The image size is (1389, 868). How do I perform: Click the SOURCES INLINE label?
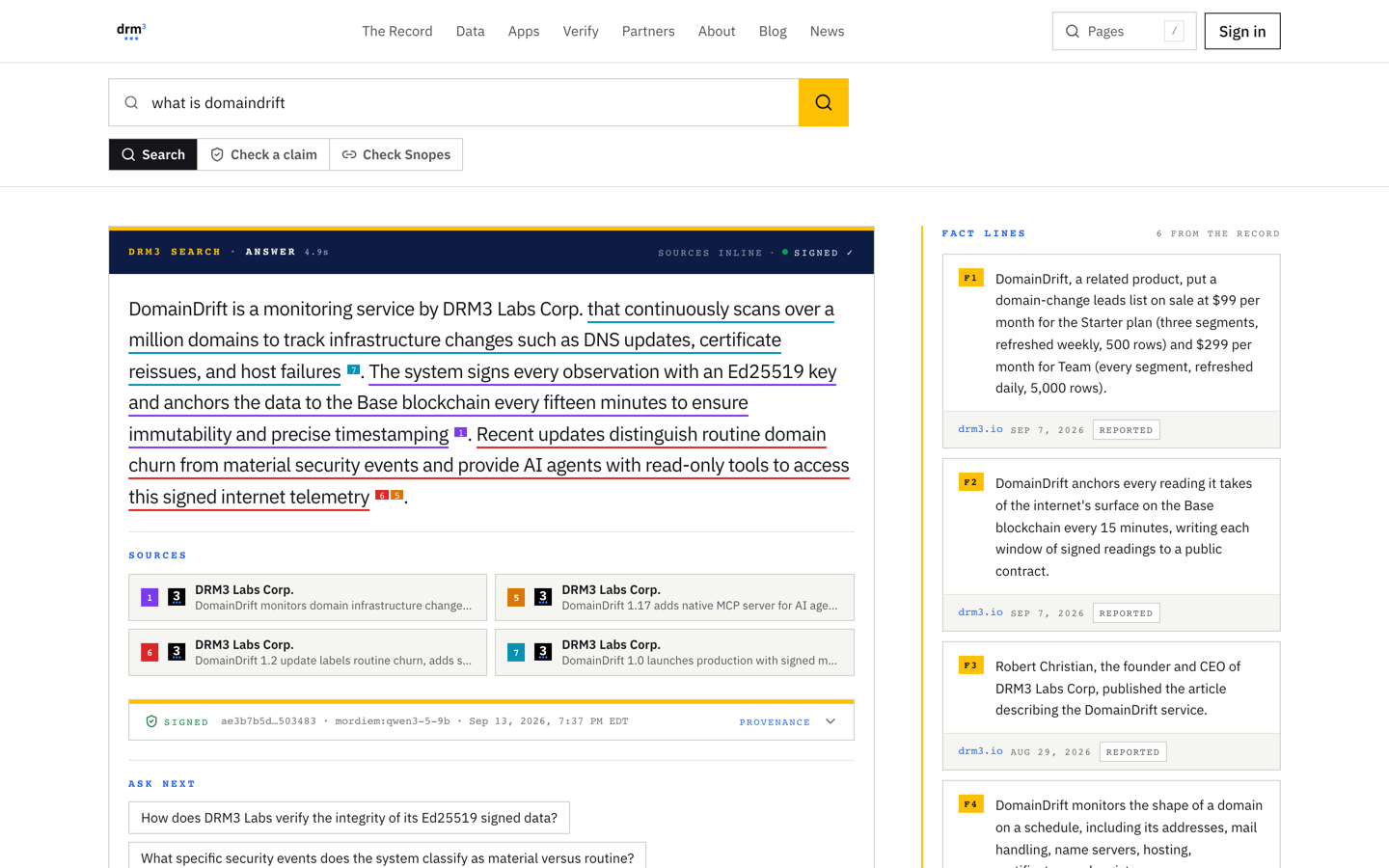pos(710,253)
